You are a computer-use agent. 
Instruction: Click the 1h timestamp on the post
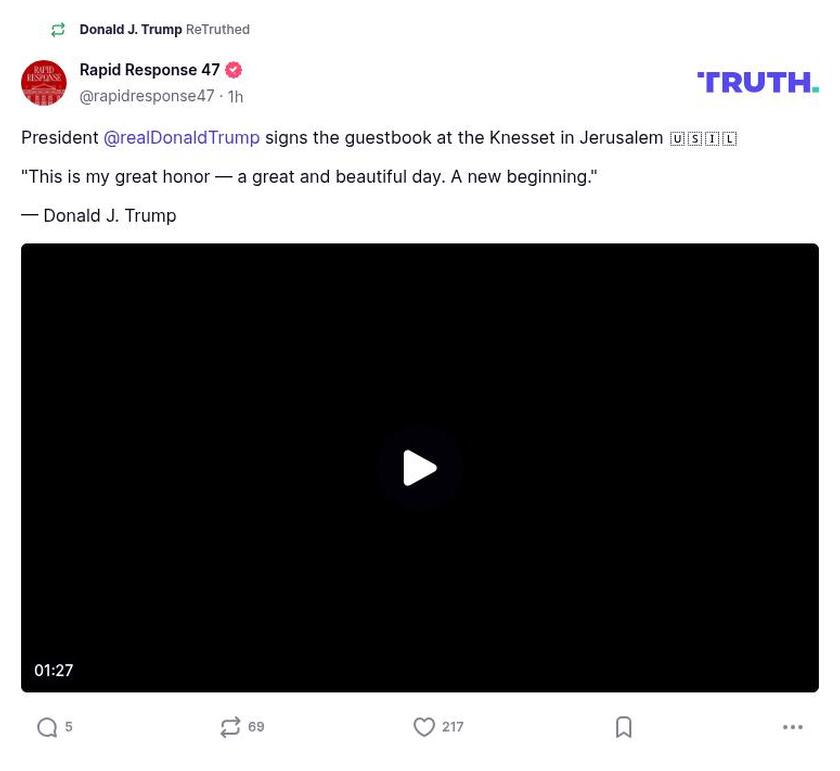click(235, 96)
